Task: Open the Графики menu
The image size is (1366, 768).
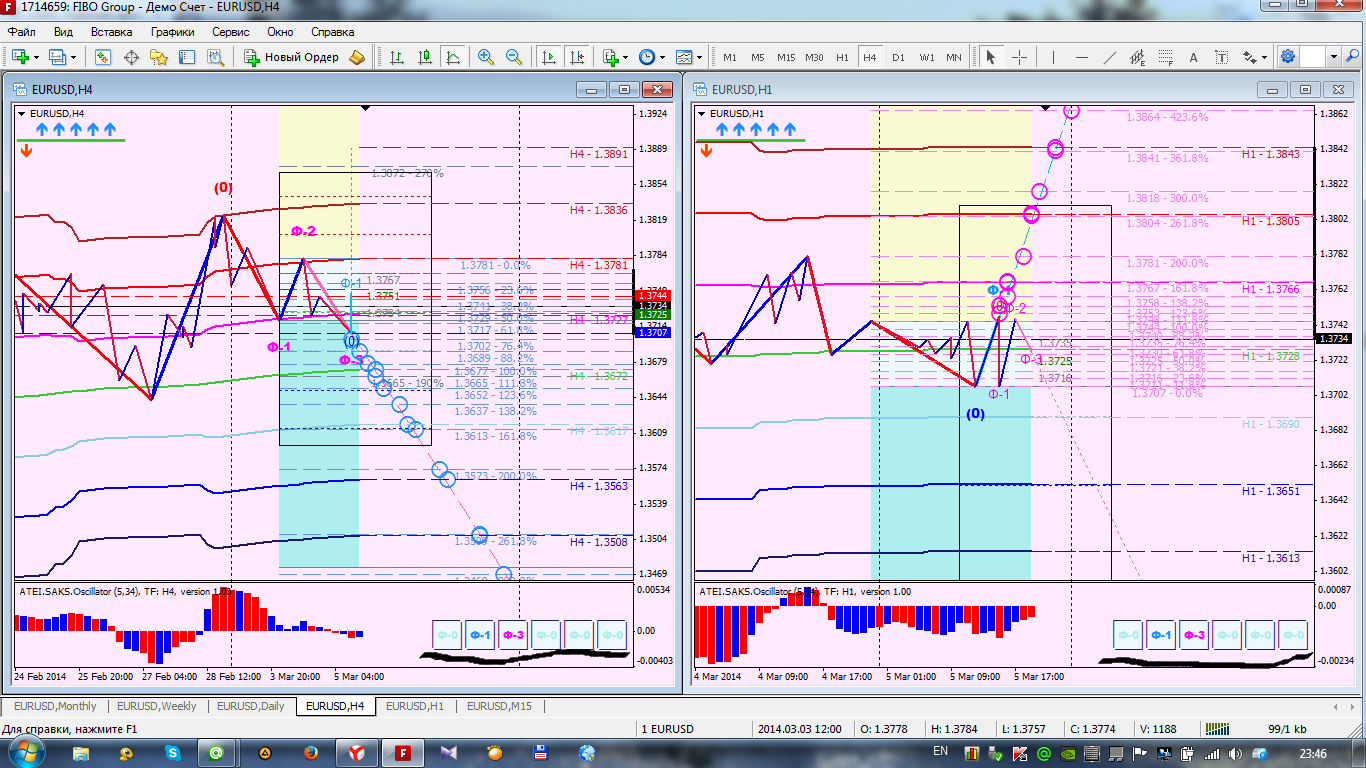Action: pyautogui.click(x=173, y=32)
